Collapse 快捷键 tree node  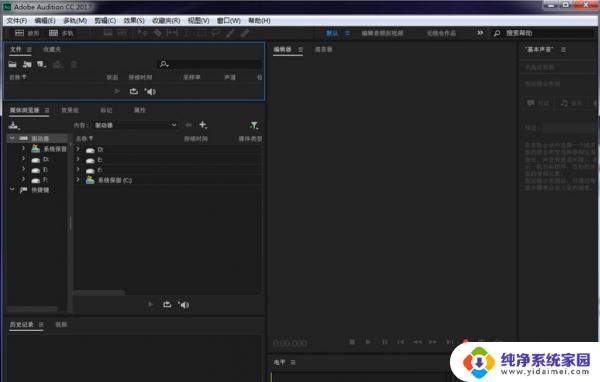tap(12, 189)
